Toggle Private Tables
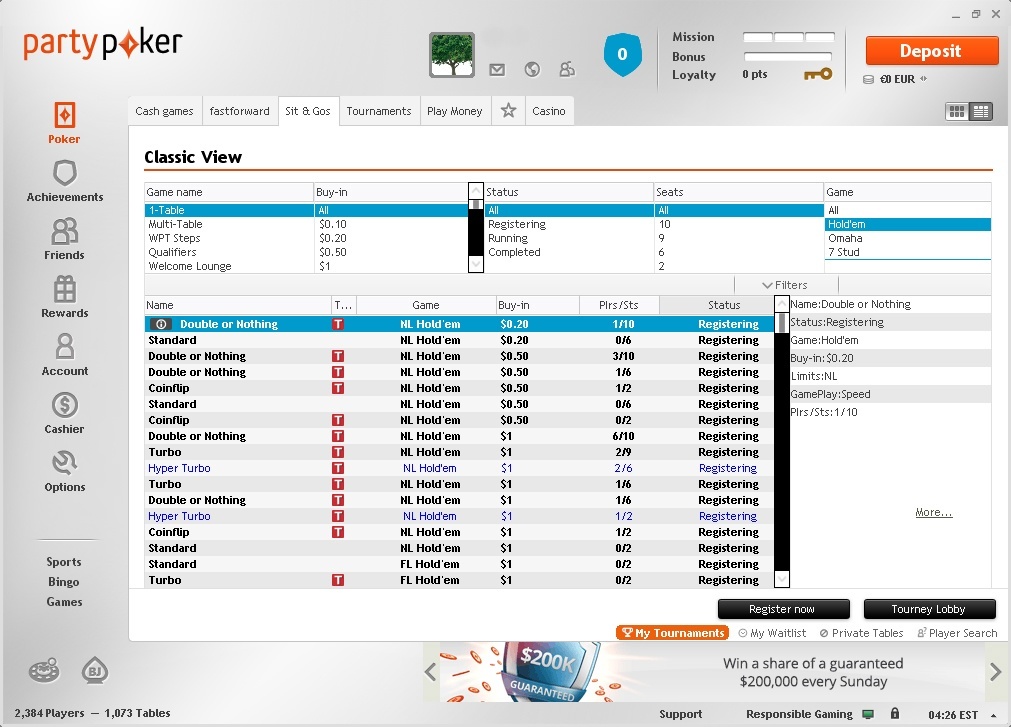 (861, 633)
